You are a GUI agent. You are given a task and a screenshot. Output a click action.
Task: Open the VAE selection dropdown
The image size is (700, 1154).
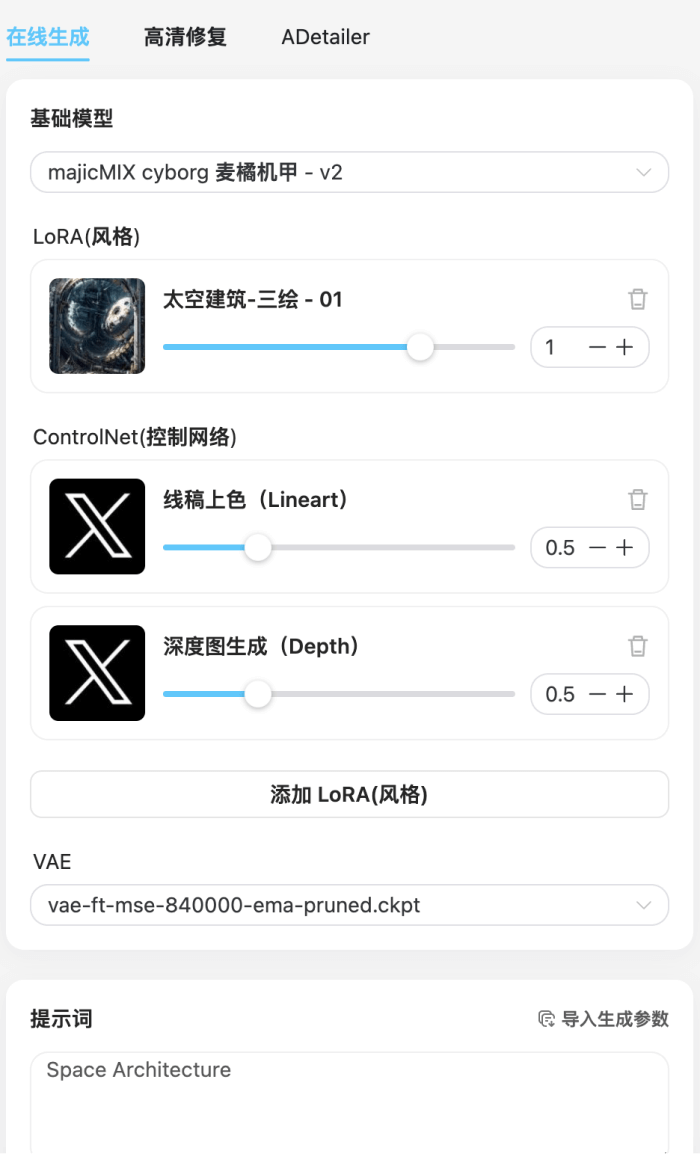coord(349,905)
